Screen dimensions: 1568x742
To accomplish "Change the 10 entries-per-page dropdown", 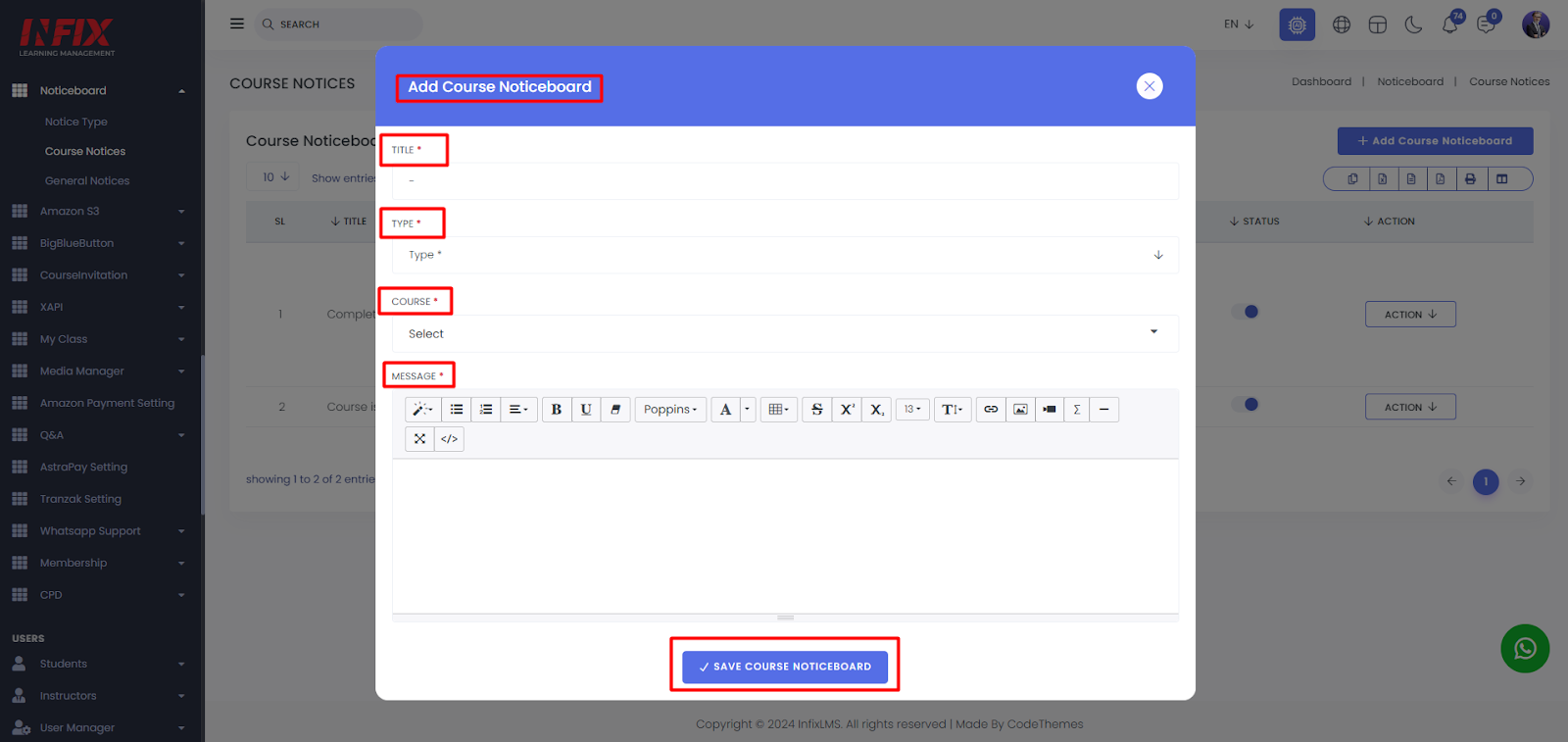I will 275,177.
